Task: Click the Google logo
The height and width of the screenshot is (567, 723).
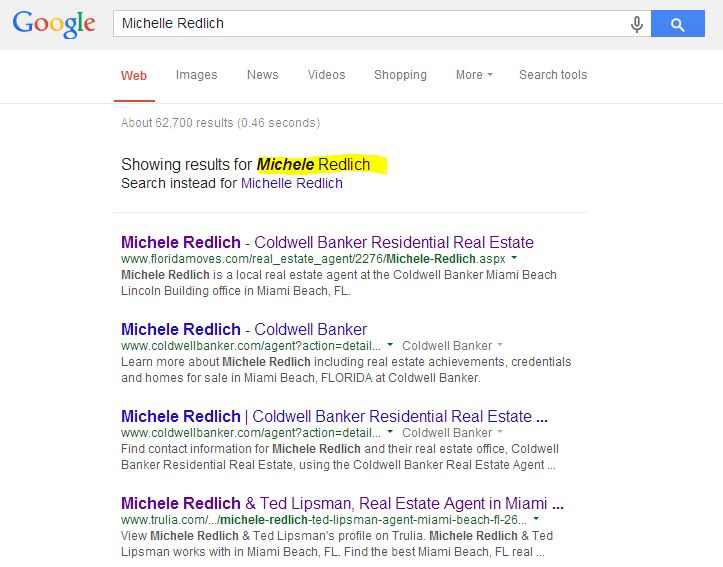Action: click(x=54, y=24)
